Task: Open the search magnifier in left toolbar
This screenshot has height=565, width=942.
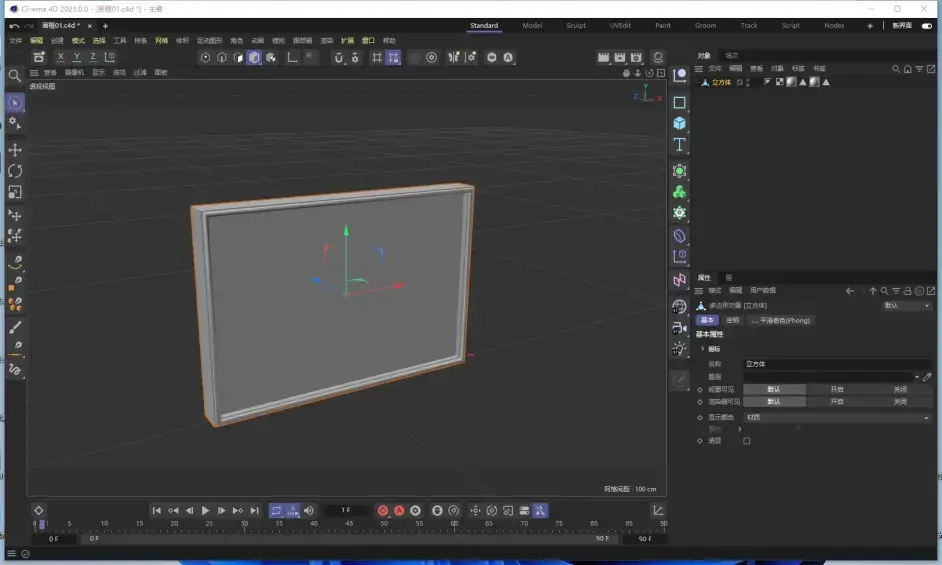Action: click(x=15, y=75)
